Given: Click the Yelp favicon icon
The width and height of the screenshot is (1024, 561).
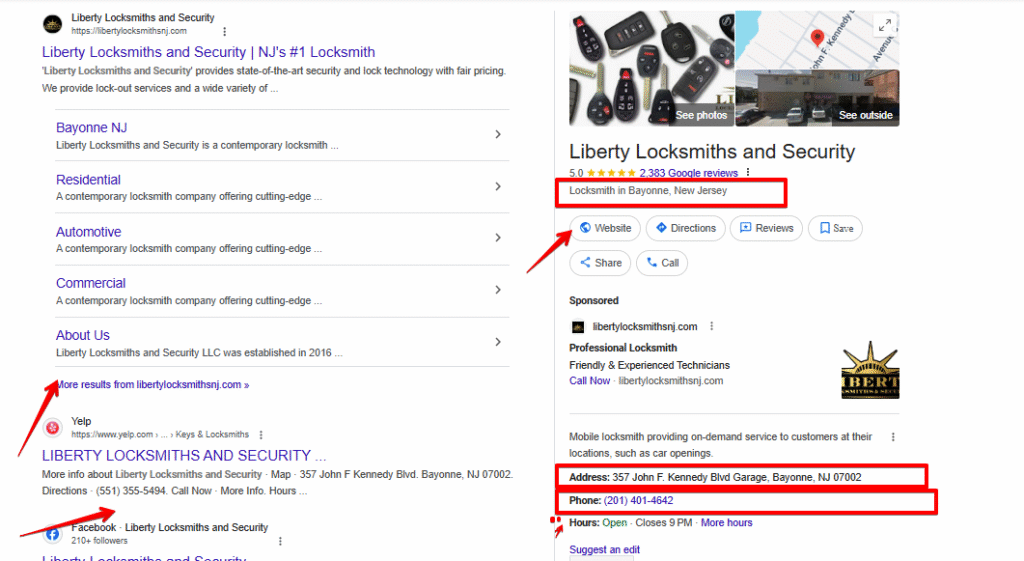Looking at the screenshot, I should (52, 428).
